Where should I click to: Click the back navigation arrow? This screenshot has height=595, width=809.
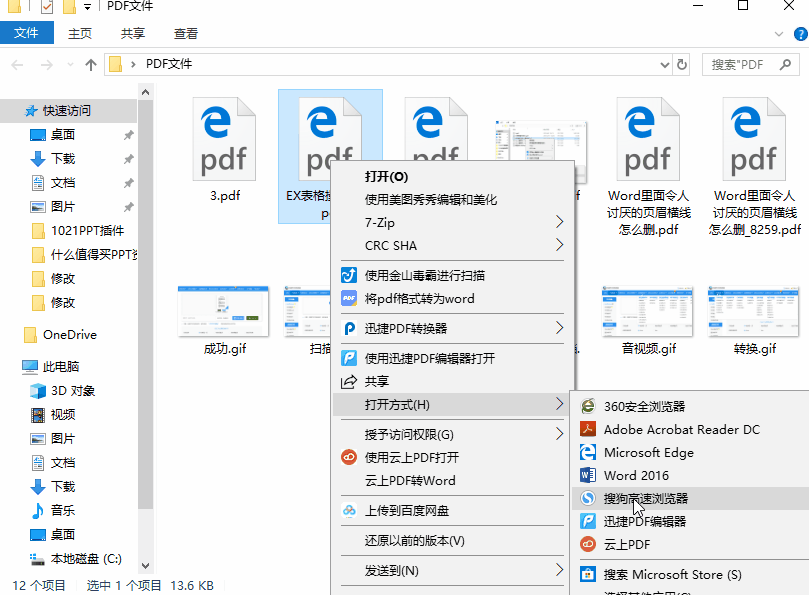click(17, 65)
